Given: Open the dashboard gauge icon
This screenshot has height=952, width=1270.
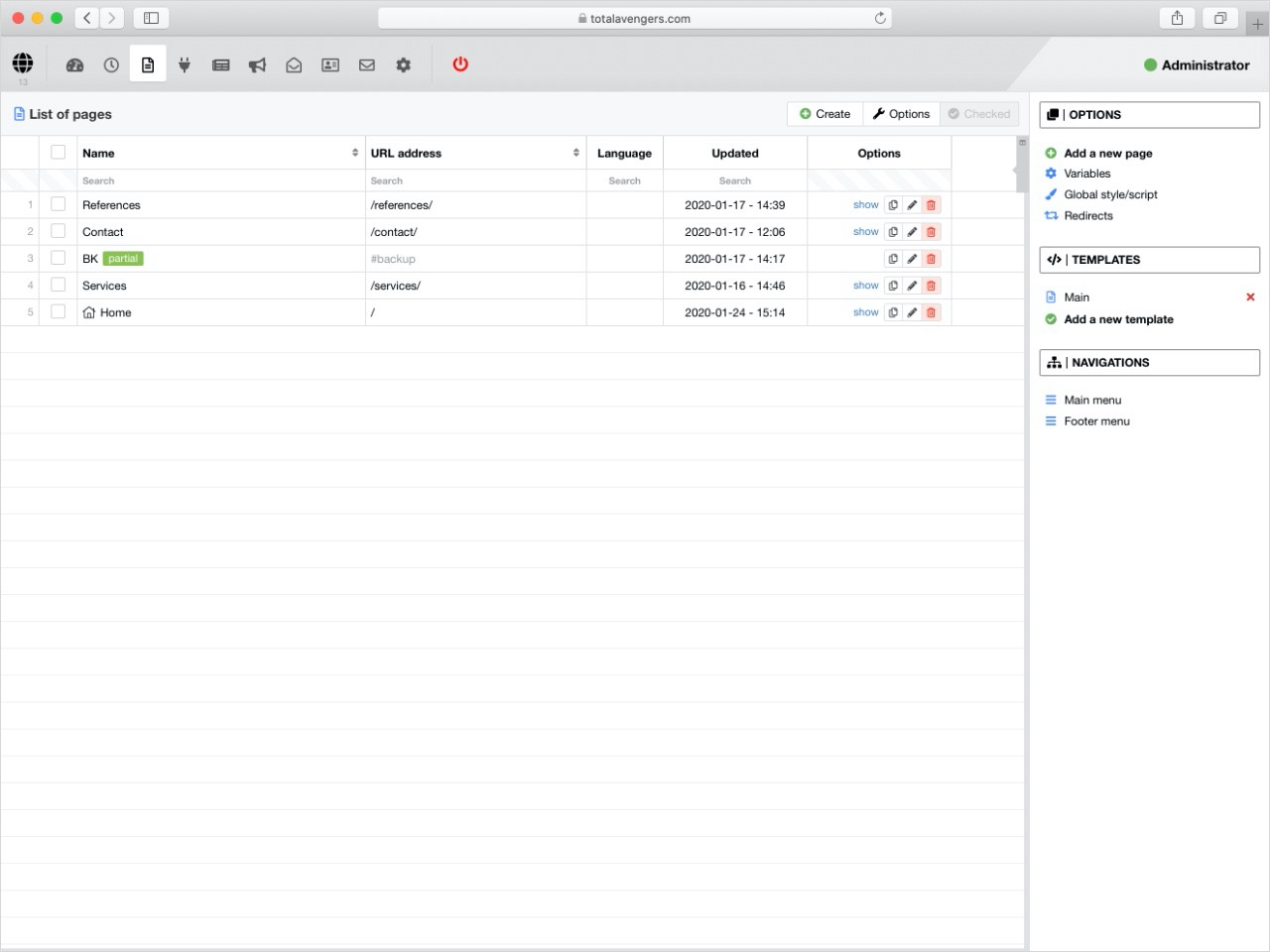Looking at the screenshot, I should click(x=74, y=65).
